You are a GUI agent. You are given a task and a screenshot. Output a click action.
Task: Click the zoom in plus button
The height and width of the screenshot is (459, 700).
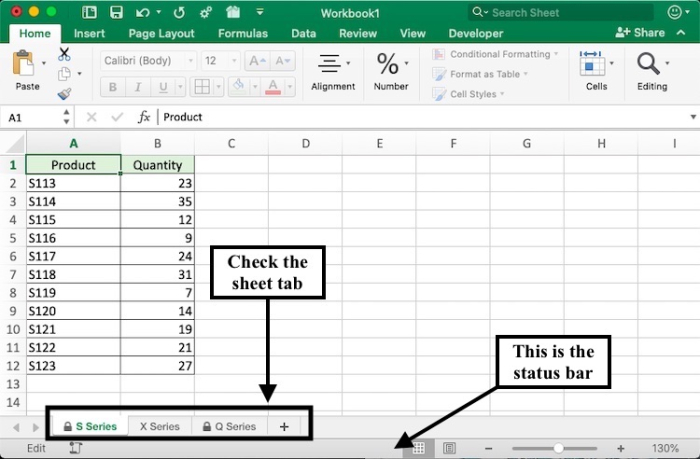(x=621, y=448)
